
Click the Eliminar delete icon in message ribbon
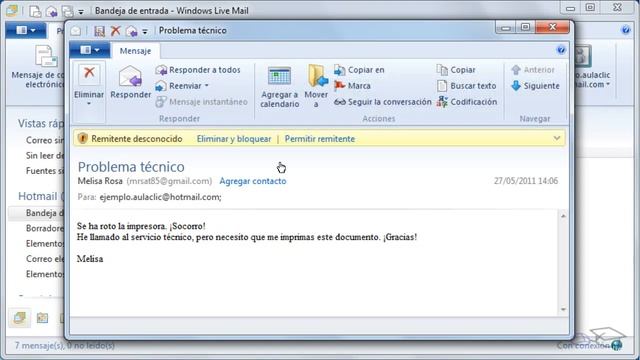[89, 74]
